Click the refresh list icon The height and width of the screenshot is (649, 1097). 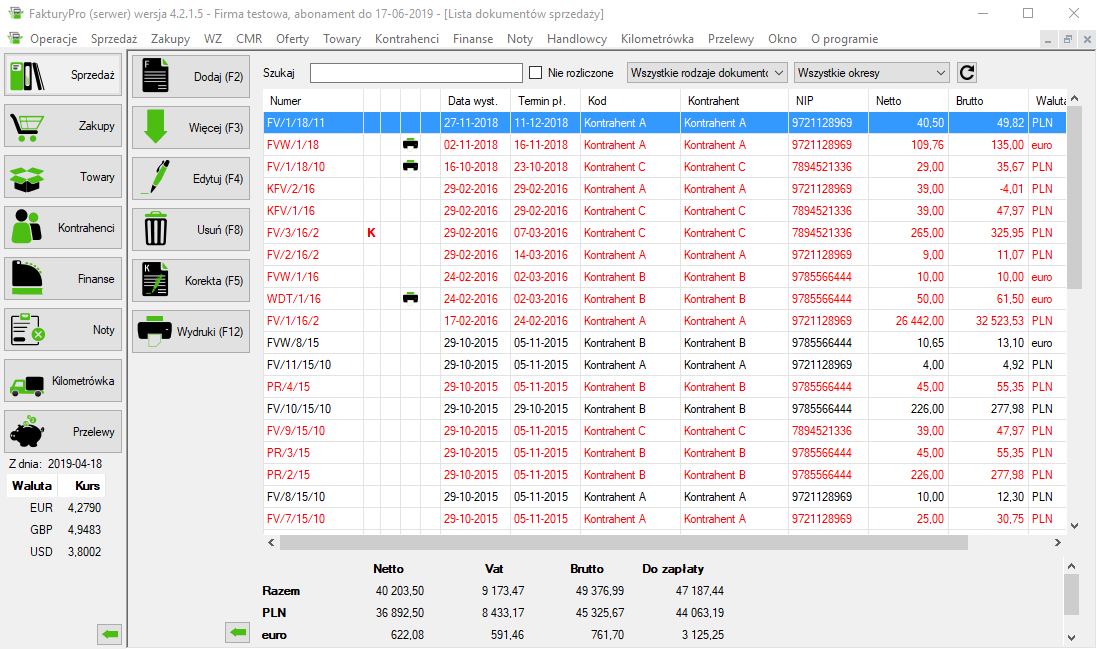(x=966, y=73)
